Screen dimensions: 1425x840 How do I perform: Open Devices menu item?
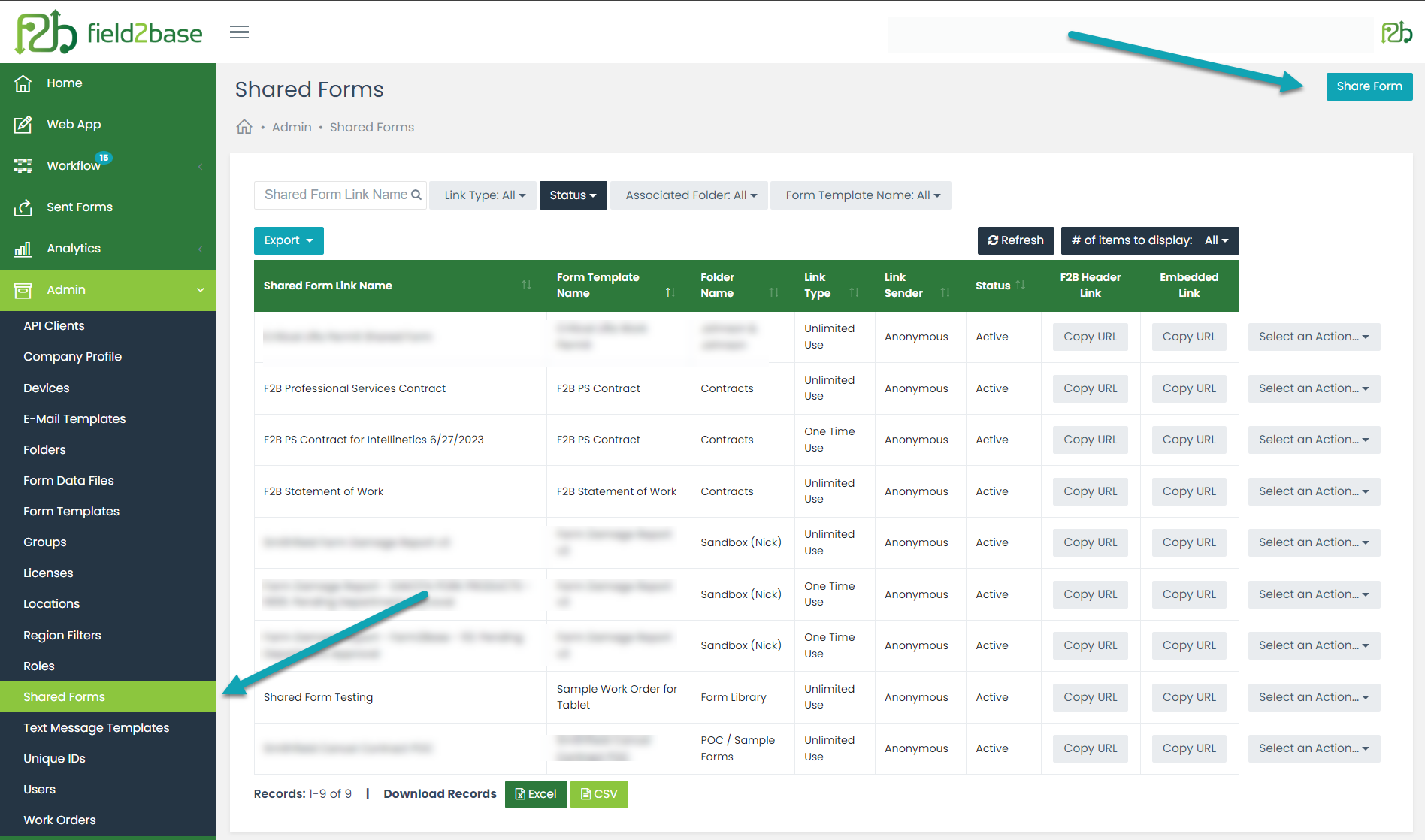[x=46, y=388]
